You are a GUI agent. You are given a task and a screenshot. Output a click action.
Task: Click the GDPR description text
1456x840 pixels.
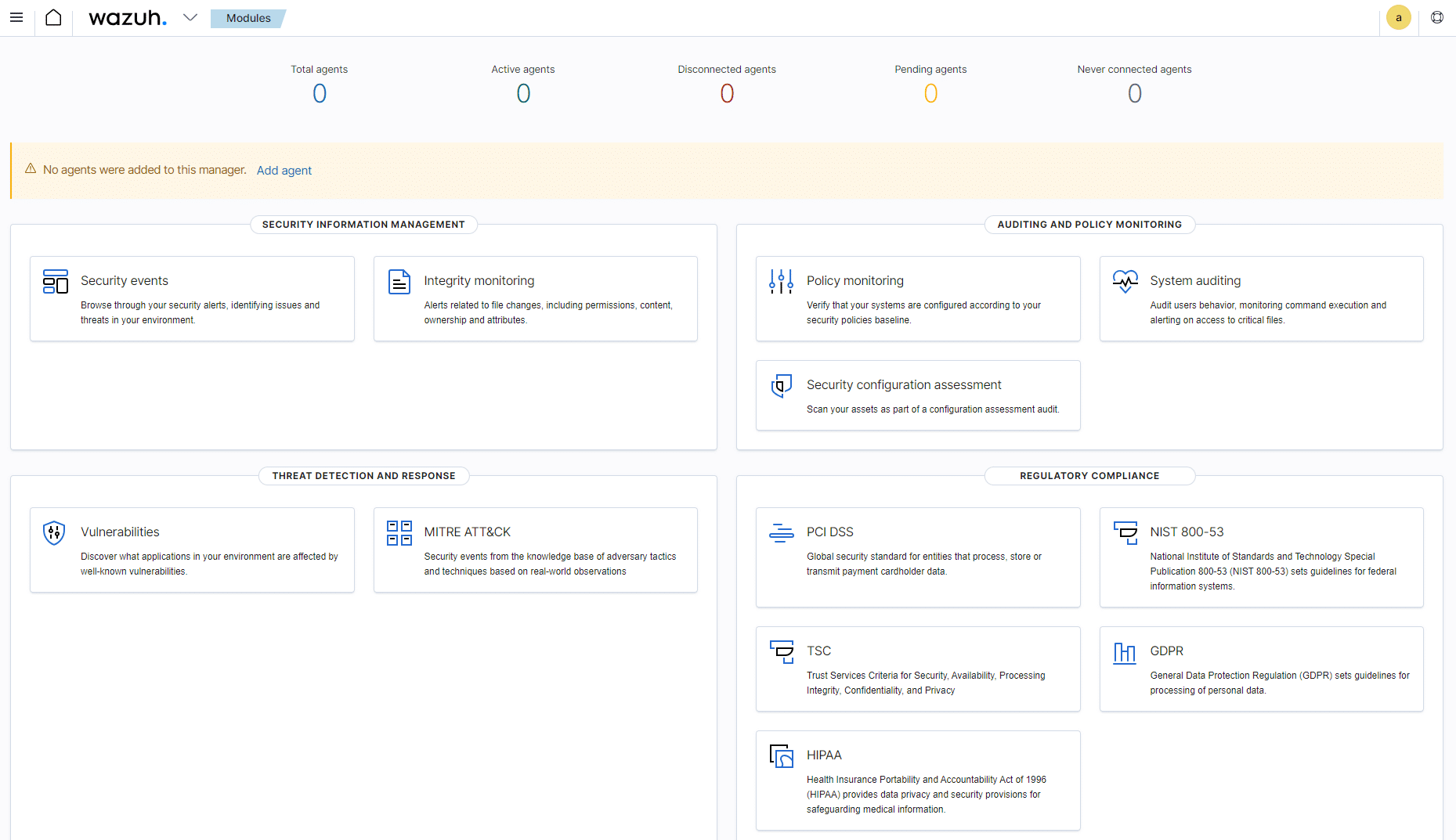click(x=1280, y=683)
